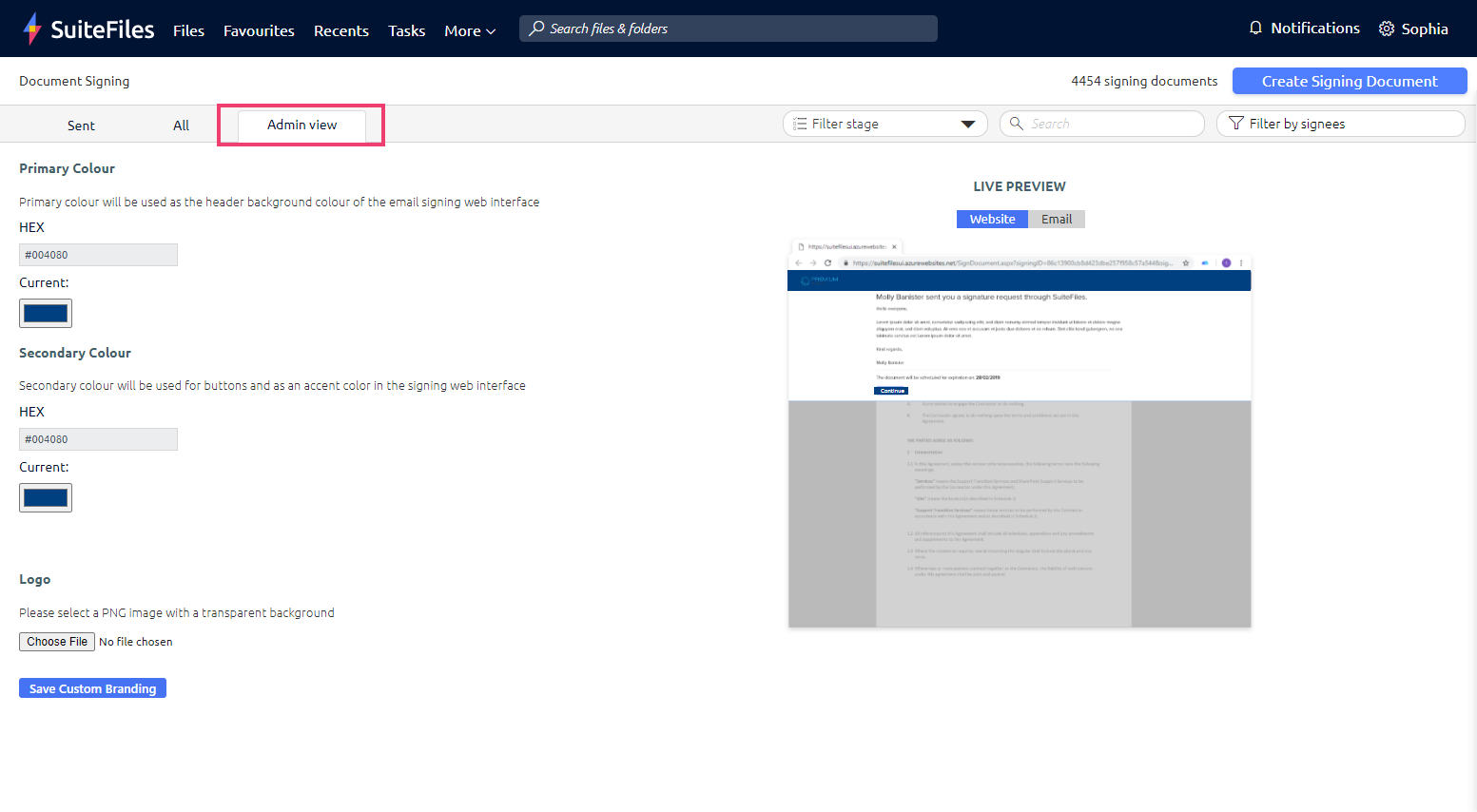Screen dimensions: 1477x812
Task: Switch to the Sent tab
Action: point(81,126)
